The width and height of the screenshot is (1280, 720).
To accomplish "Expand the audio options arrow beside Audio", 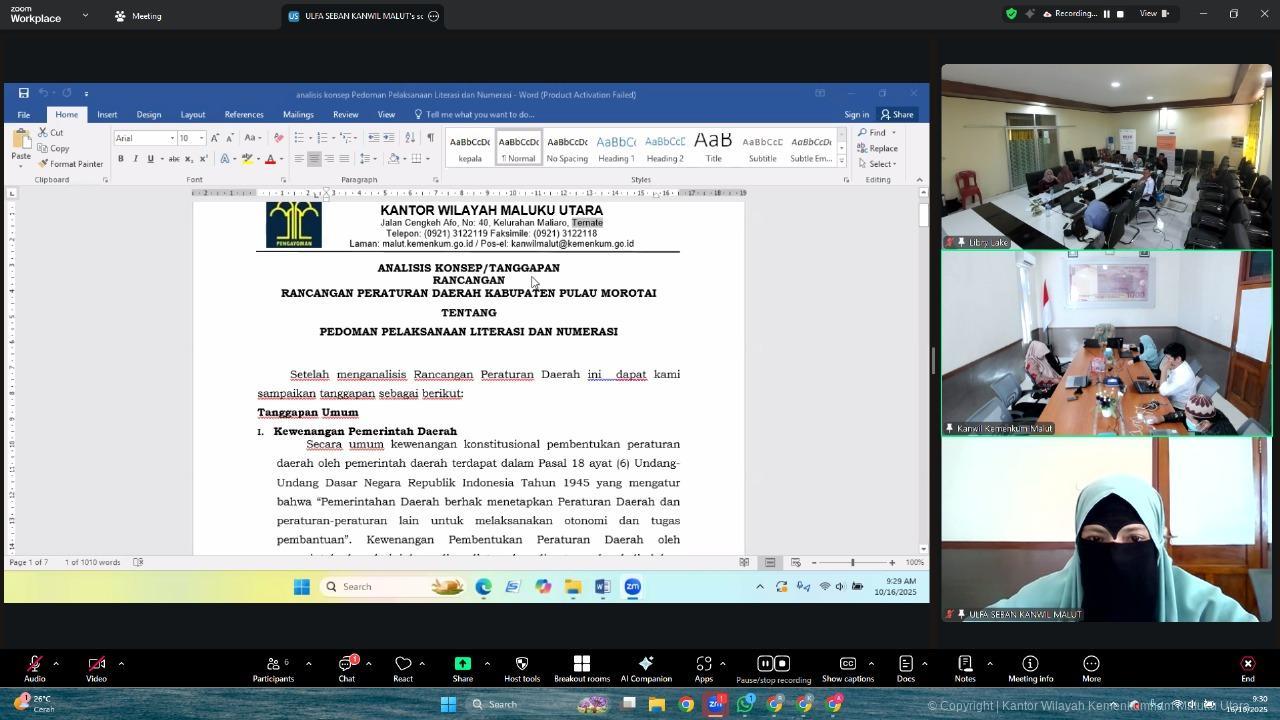I will pyautogui.click(x=56, y=663).
